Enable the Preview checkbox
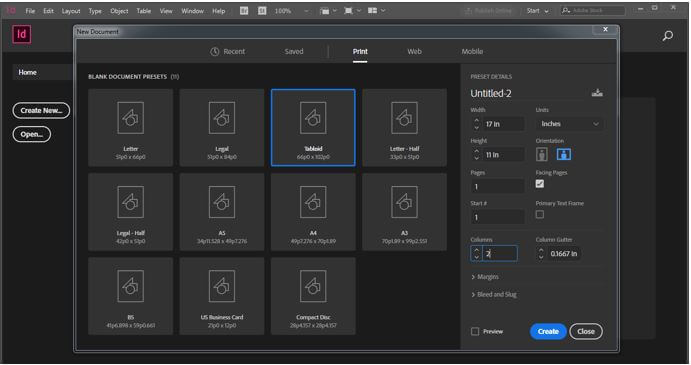The image size is (691, 365). pos(475,331)
